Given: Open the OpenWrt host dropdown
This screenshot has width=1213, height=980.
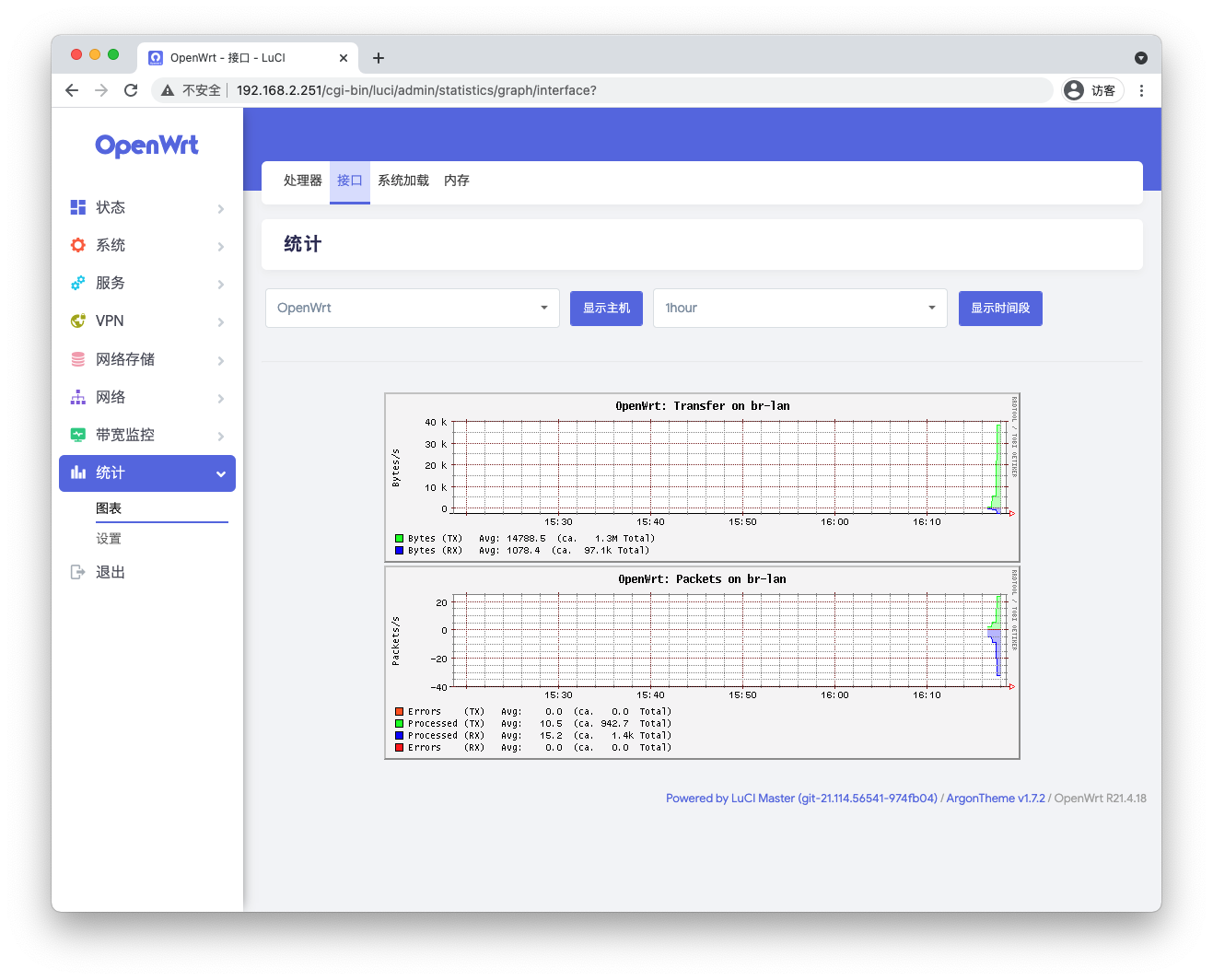Looking at the screenshot, I should tap(412, 308).
